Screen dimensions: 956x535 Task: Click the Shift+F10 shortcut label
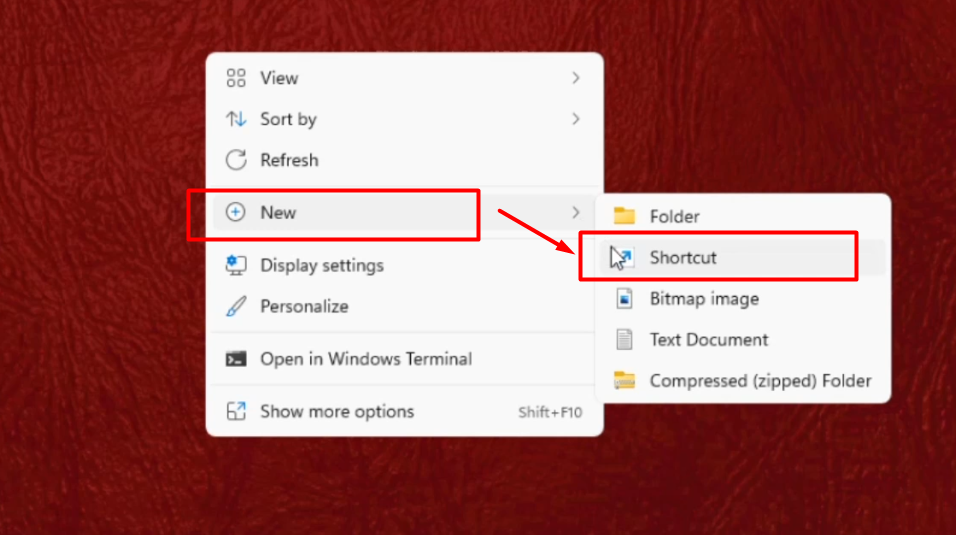(550, 412)
